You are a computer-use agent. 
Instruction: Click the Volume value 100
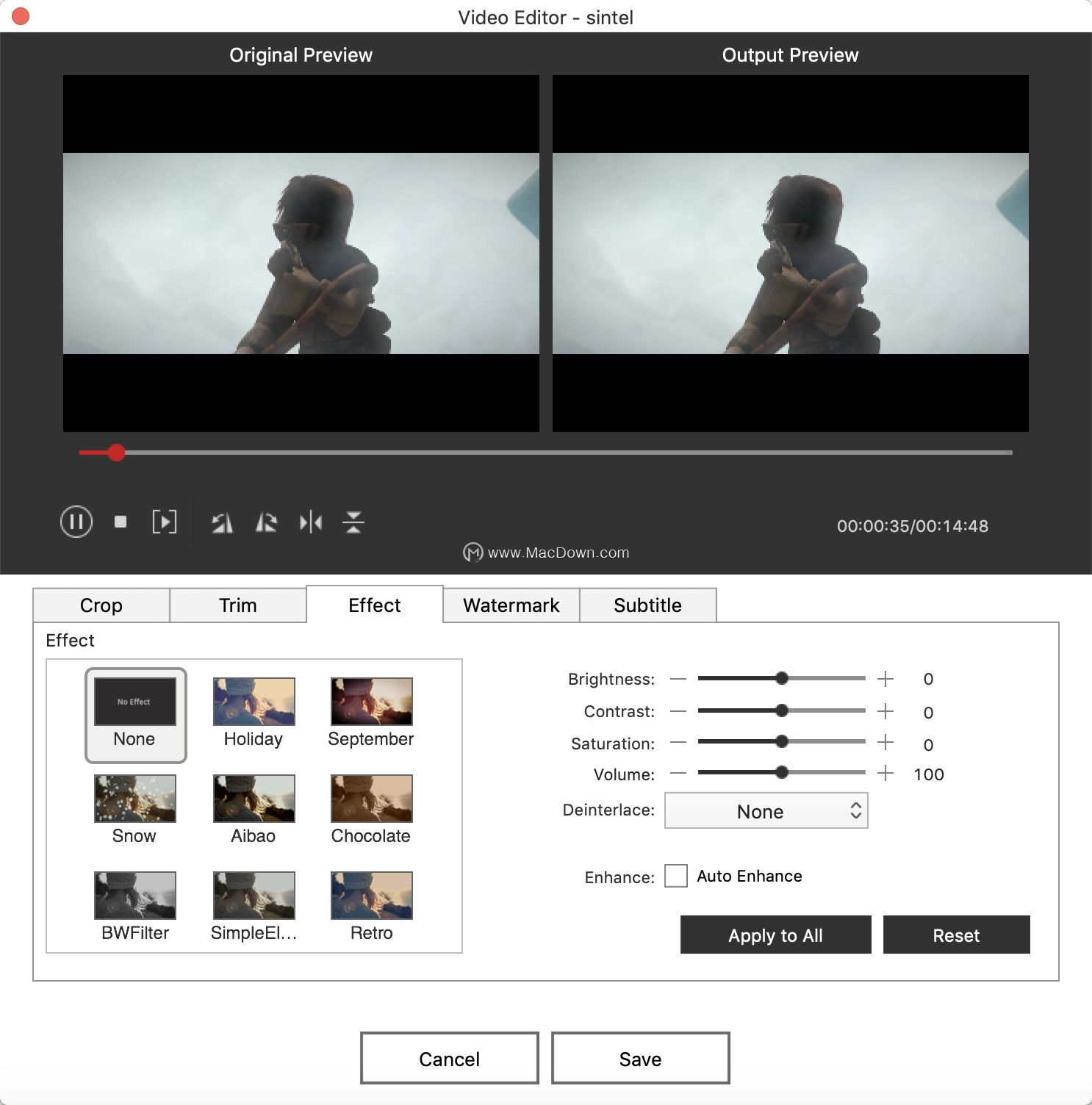(x=929, y=774)
